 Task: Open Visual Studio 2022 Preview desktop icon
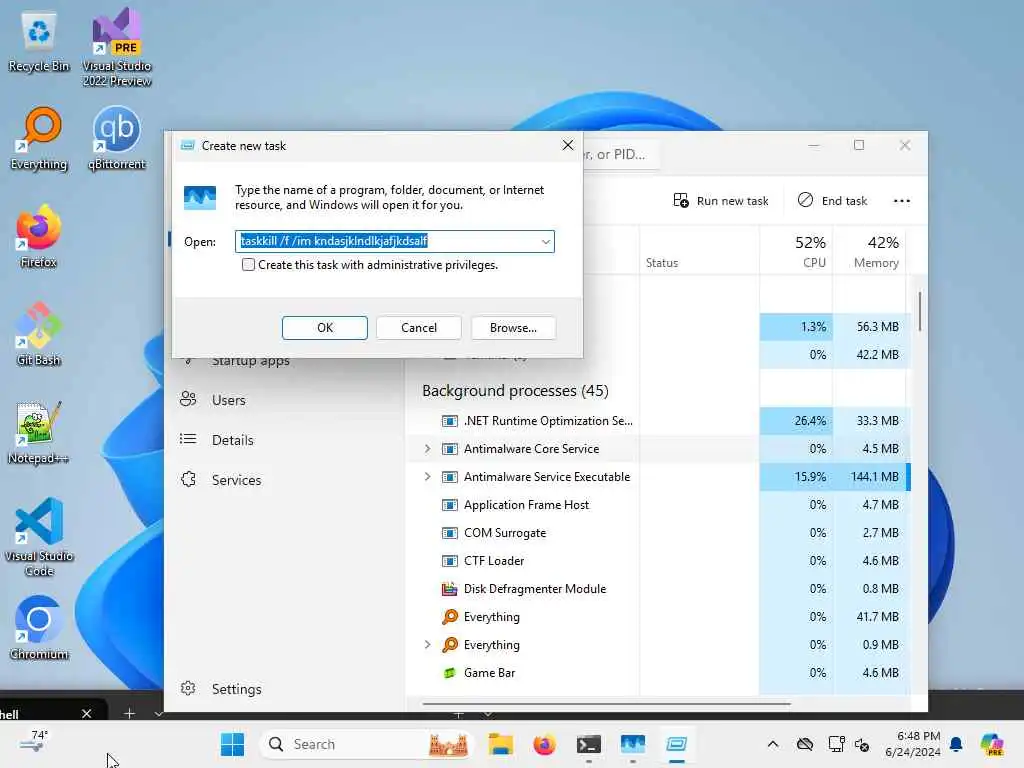pos(117,47)
